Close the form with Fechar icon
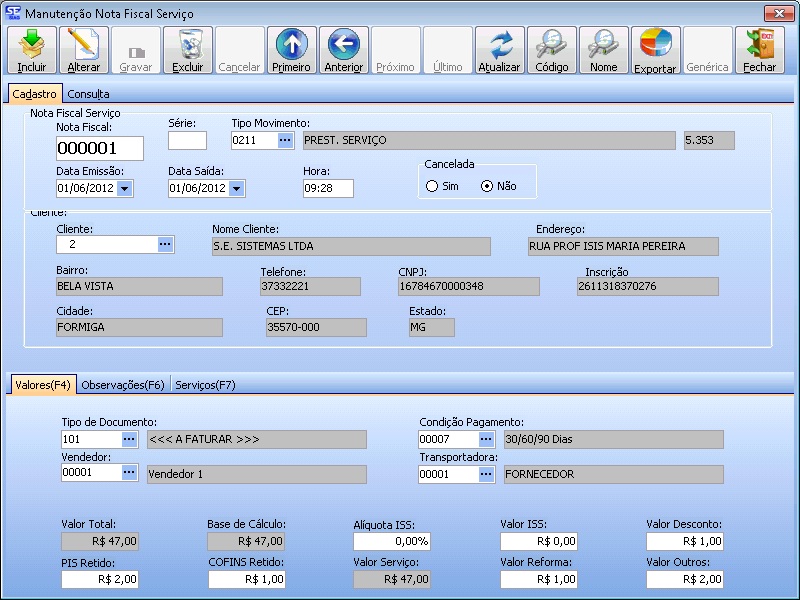Image resolution: width=800 pixels, height=600 pixels. point(760,49)
